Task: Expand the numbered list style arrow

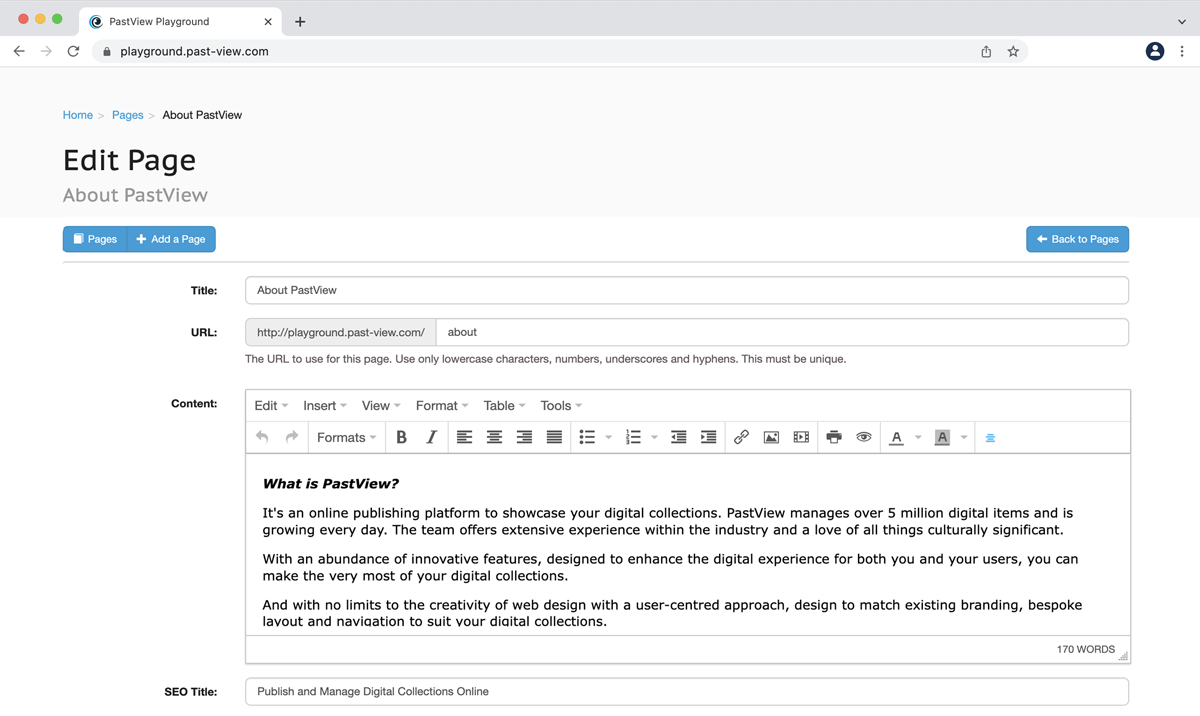Action: [654, 437]
